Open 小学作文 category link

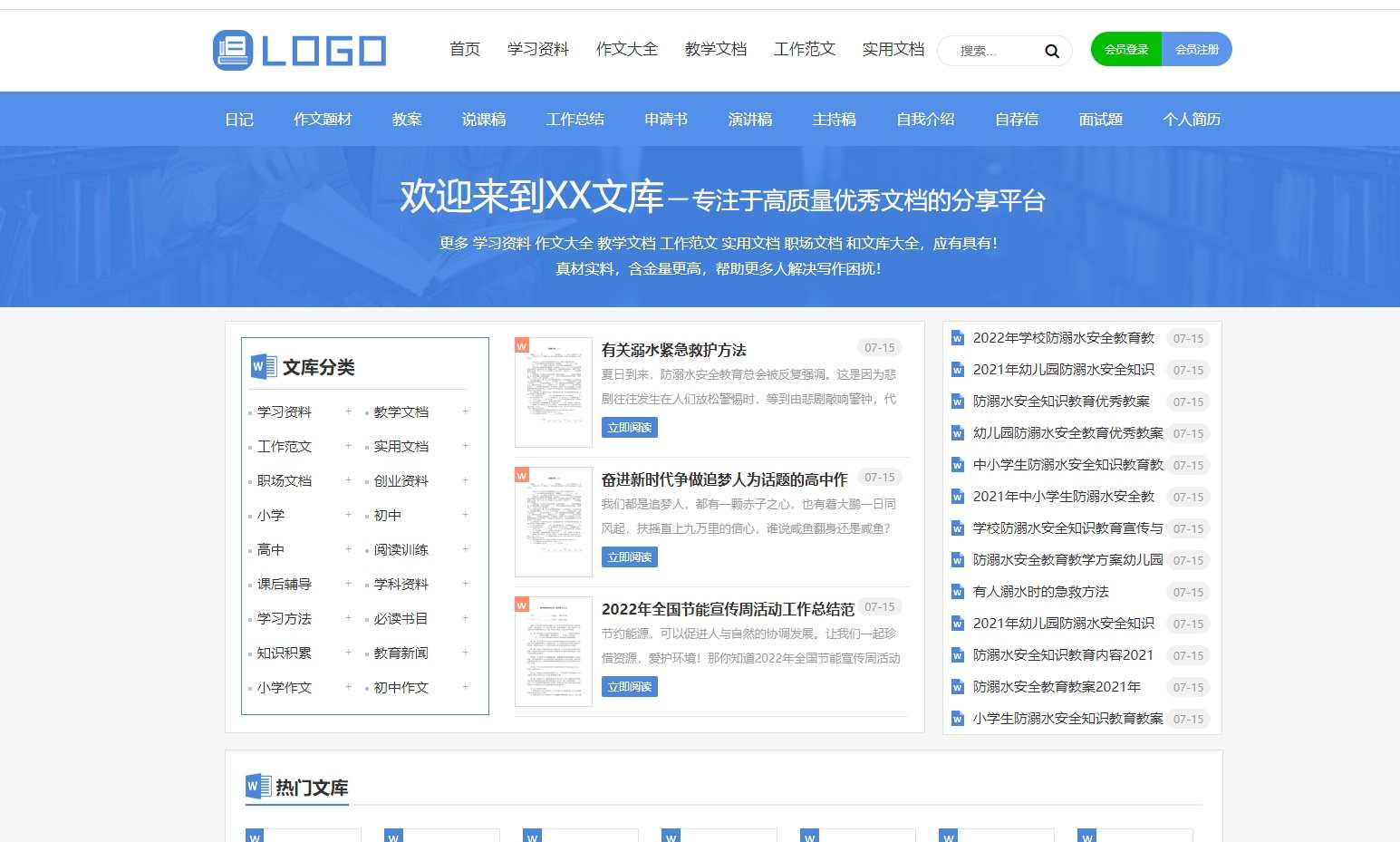click(x=285, y=687)
